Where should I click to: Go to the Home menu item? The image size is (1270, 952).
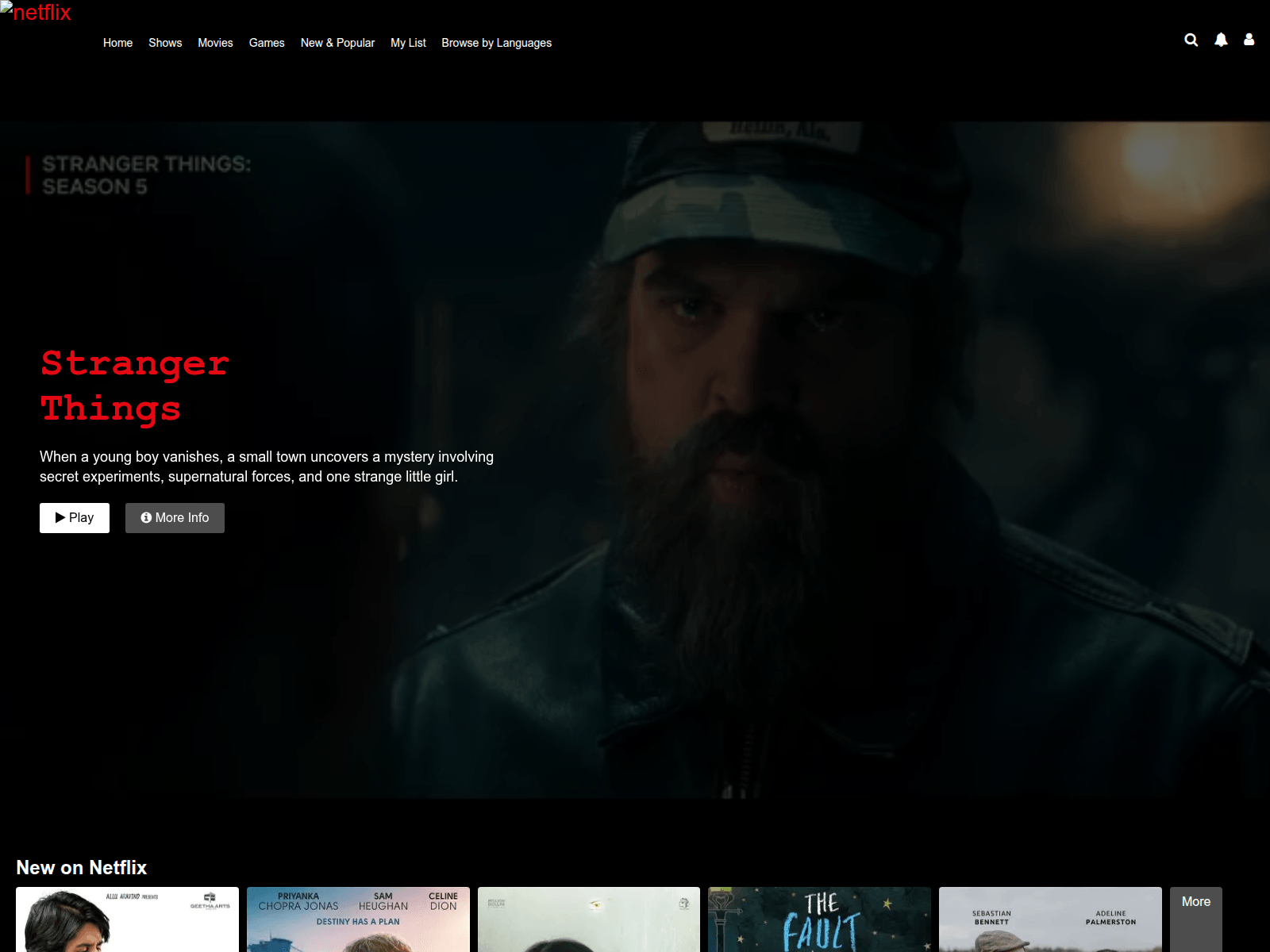(x=117, y=43)
